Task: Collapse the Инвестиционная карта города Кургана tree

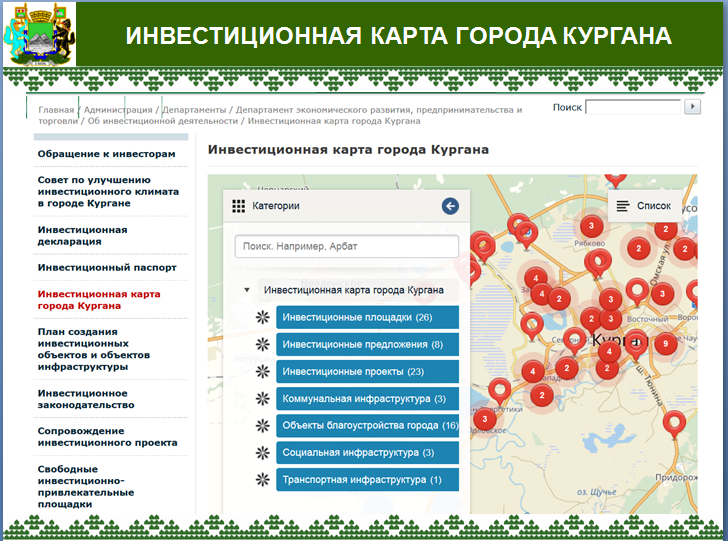Action: point(247,290)
